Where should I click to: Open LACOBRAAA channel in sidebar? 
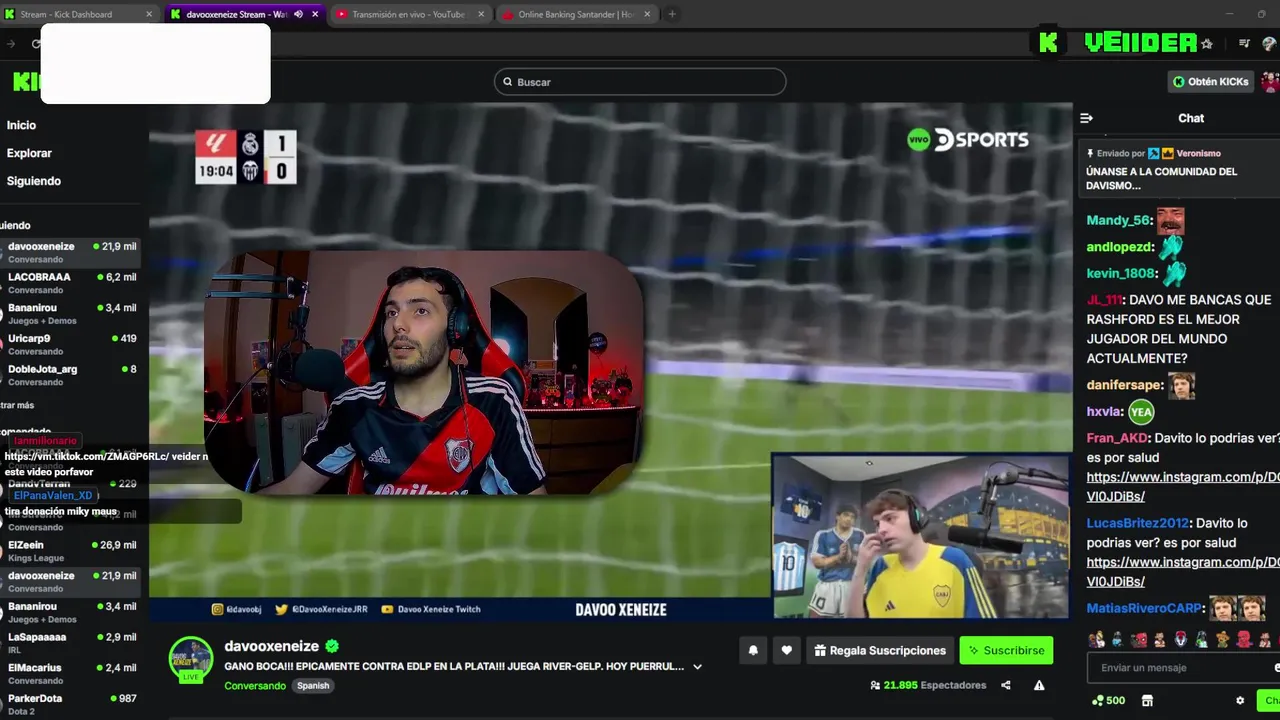(x=70, y=283)
